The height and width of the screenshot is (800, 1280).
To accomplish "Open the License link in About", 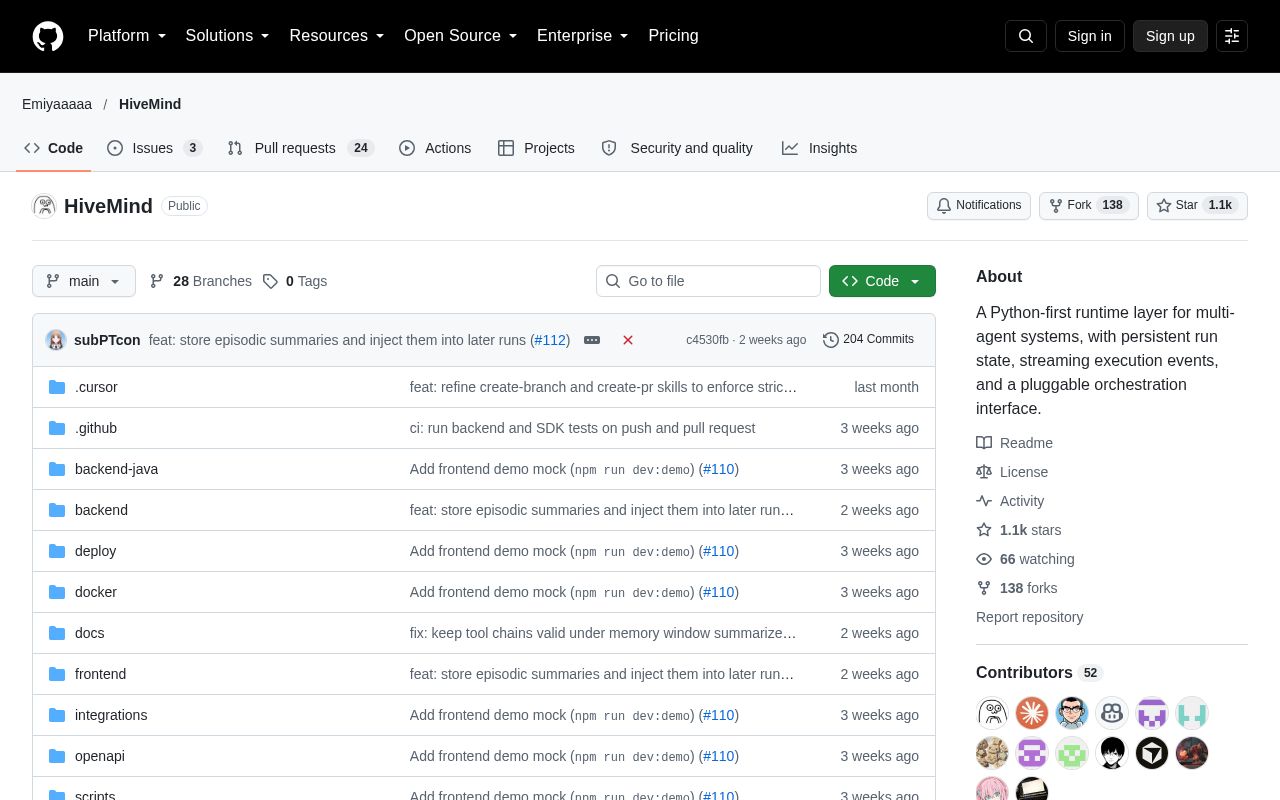I will point(1013,472).
